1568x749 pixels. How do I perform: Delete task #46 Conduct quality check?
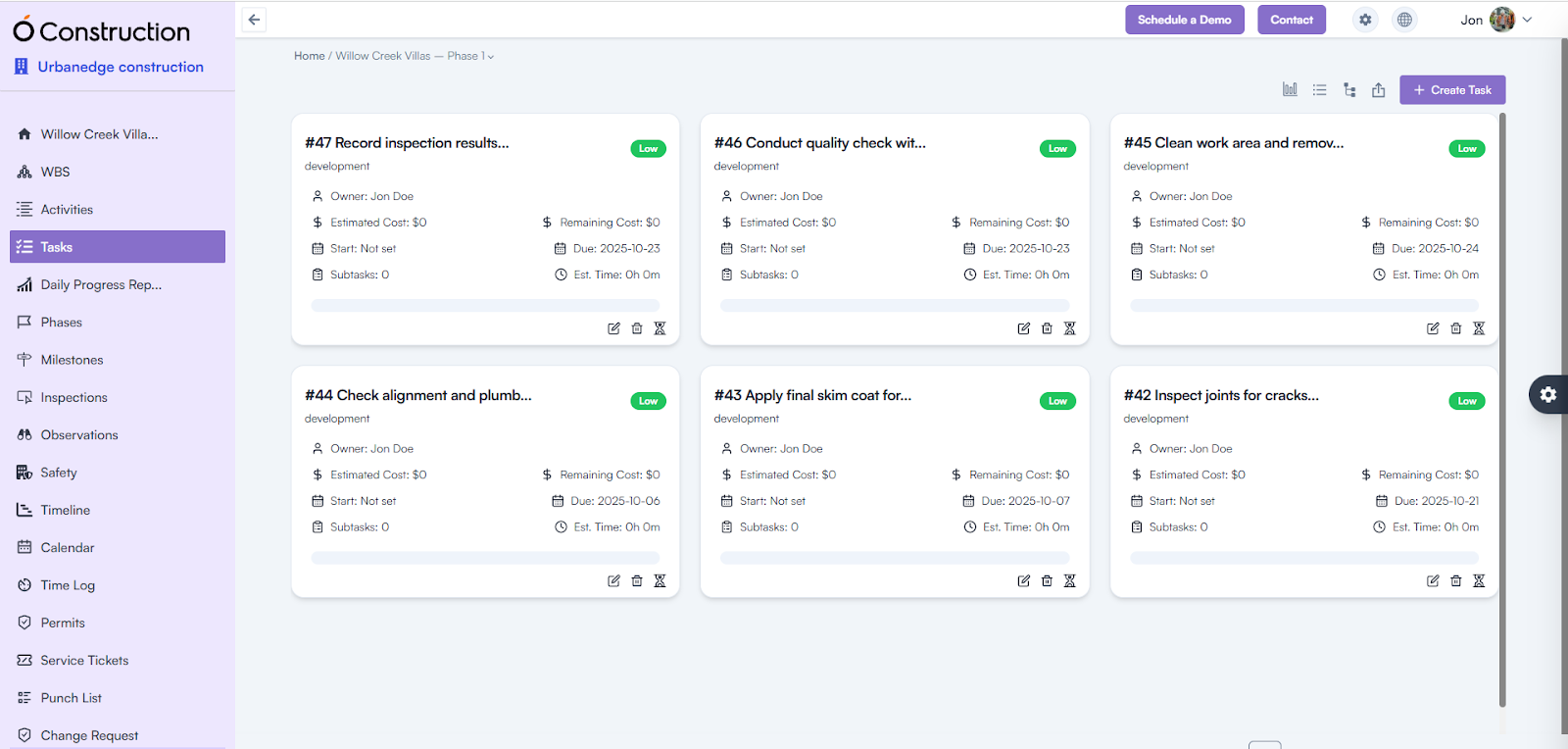click(1047, 328)
